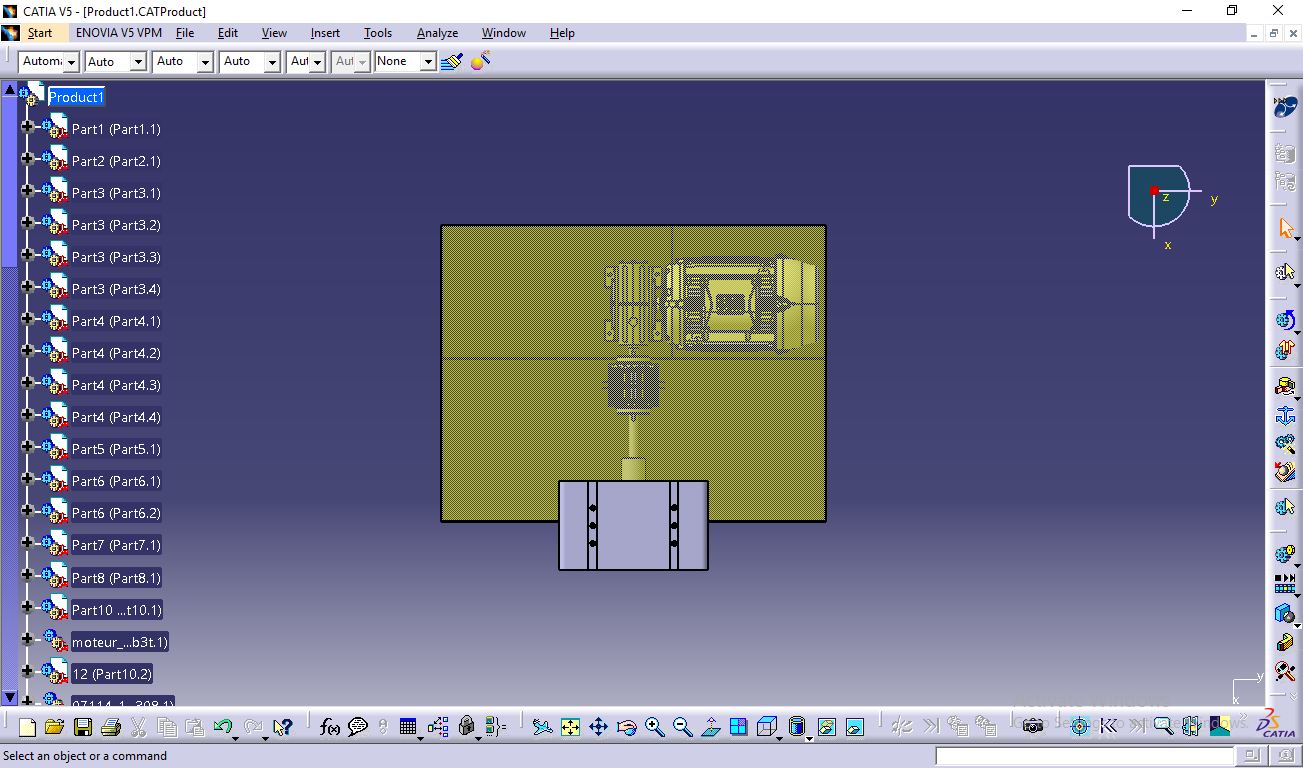This screenshot has height=768, width=1303.
Task: Activate Fly mode airplane icon
Action: [x=542, y=727]
